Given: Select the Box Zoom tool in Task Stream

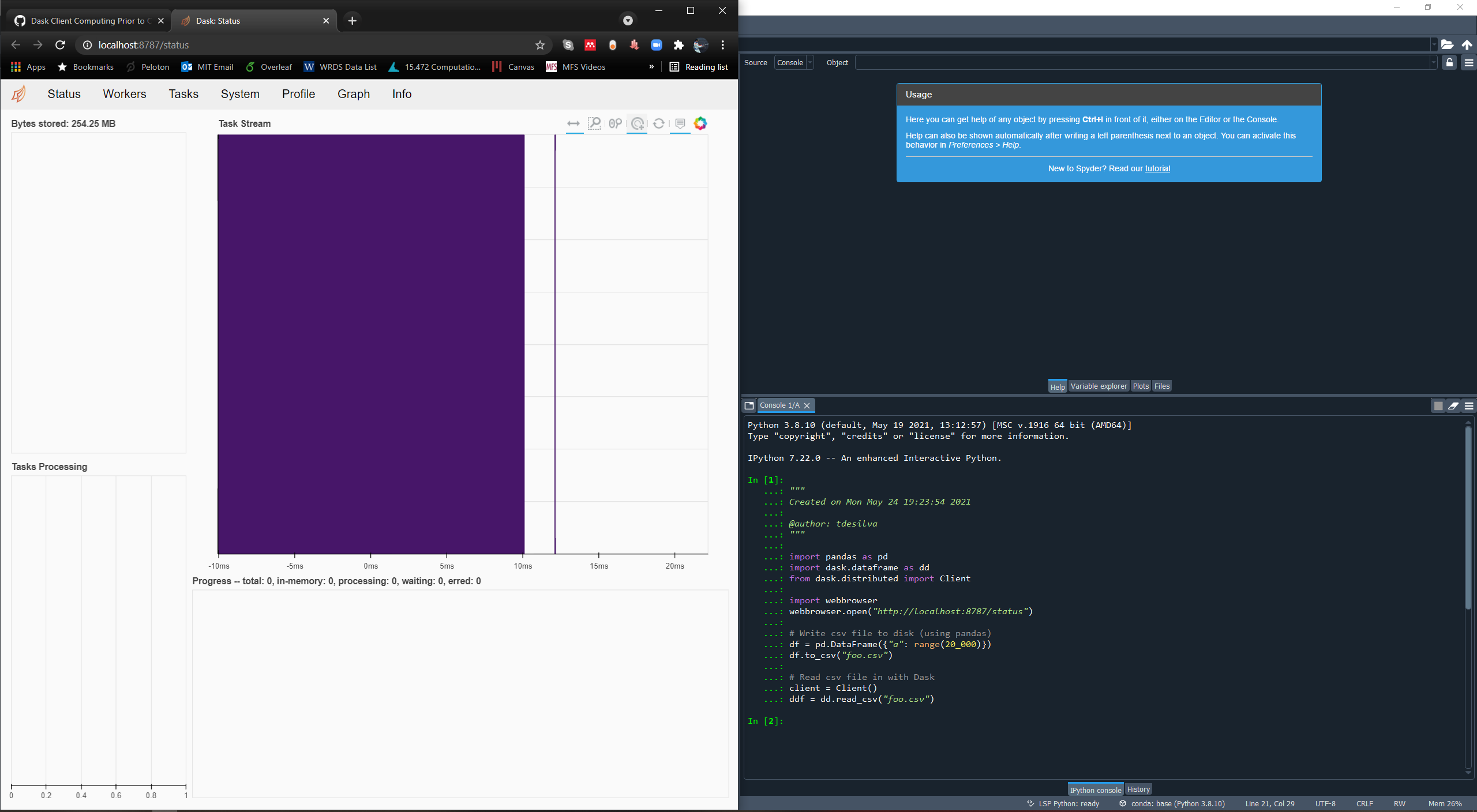Looking at the screenshot, I should point(594,123).
